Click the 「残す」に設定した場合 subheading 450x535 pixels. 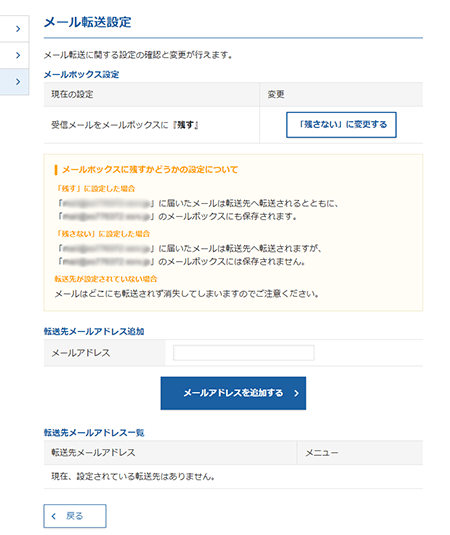click(x=96, y=189)
